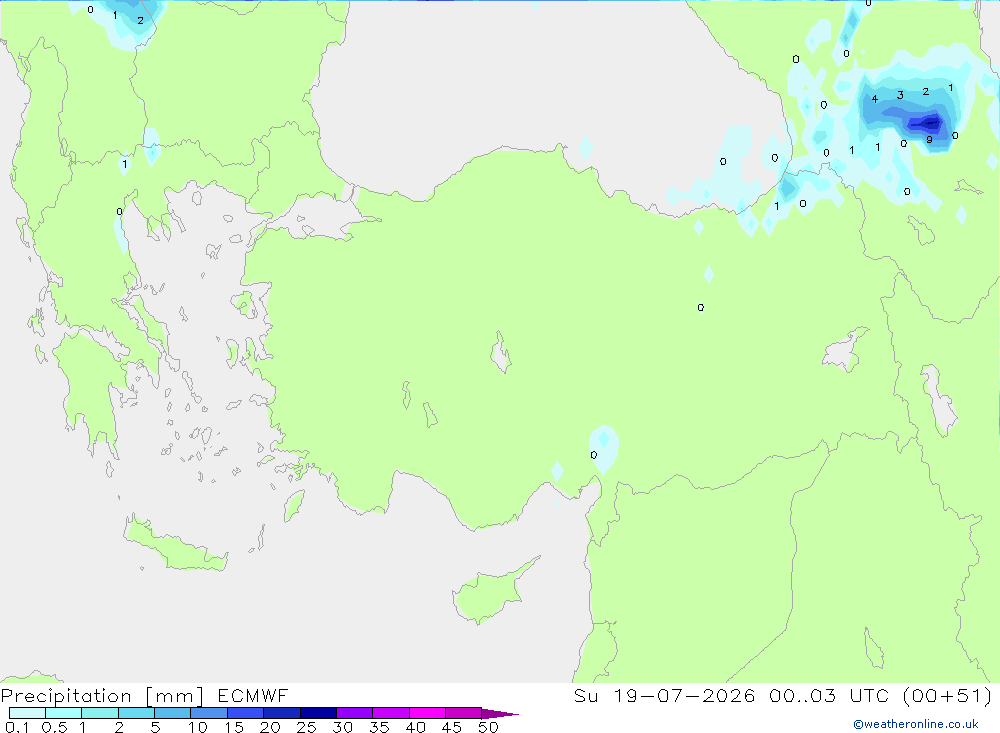Click the '25' legend scale label
The image size is (1000, 733).
306,727
